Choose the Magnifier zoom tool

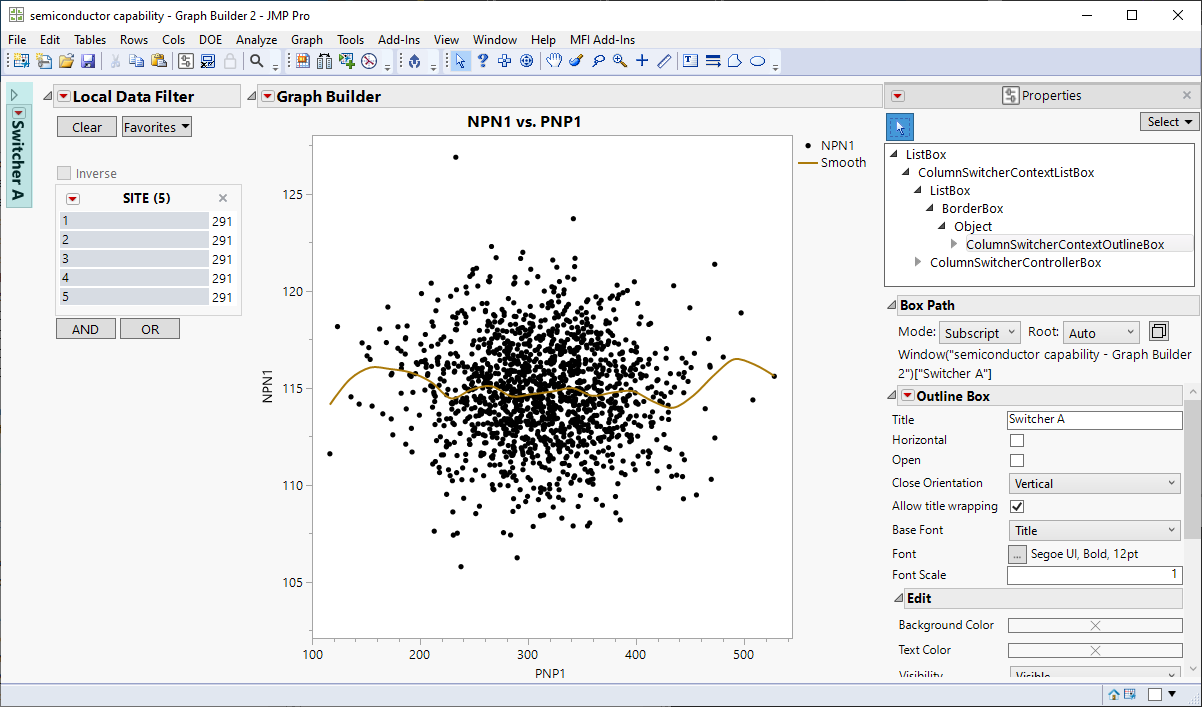pyautogui.click(x=620, y=61)
